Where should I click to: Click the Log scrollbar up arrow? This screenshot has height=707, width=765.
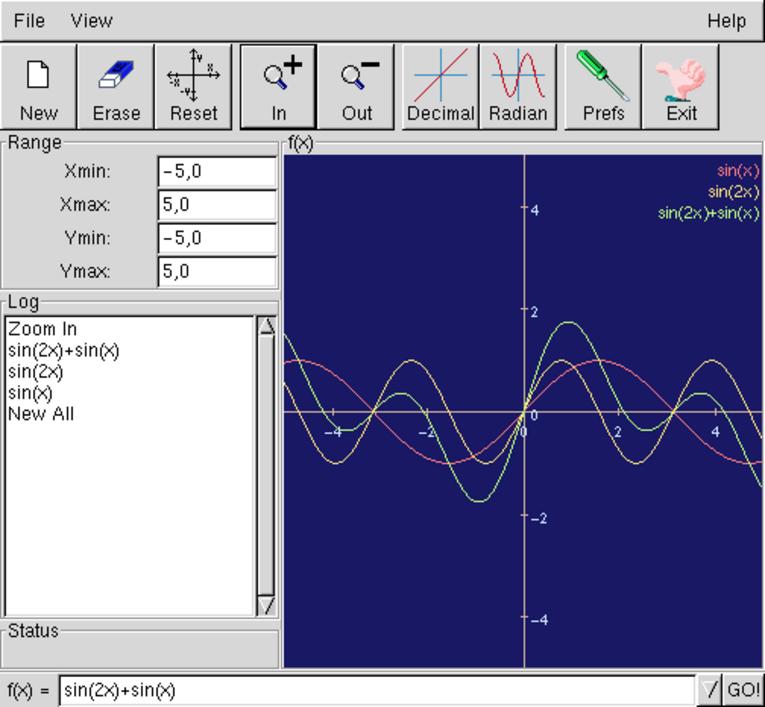266,328
